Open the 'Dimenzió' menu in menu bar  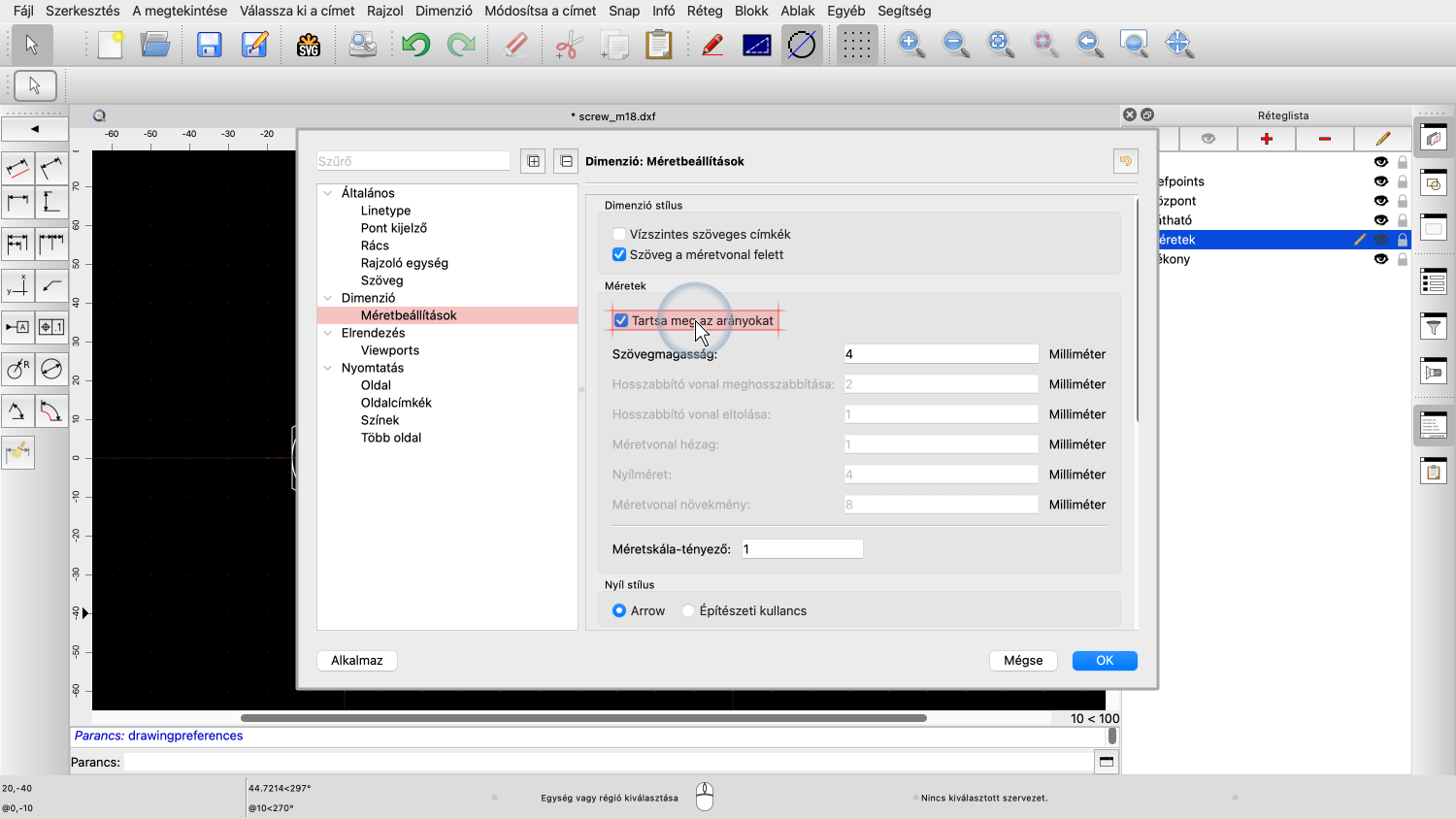[x=444, y=11]
